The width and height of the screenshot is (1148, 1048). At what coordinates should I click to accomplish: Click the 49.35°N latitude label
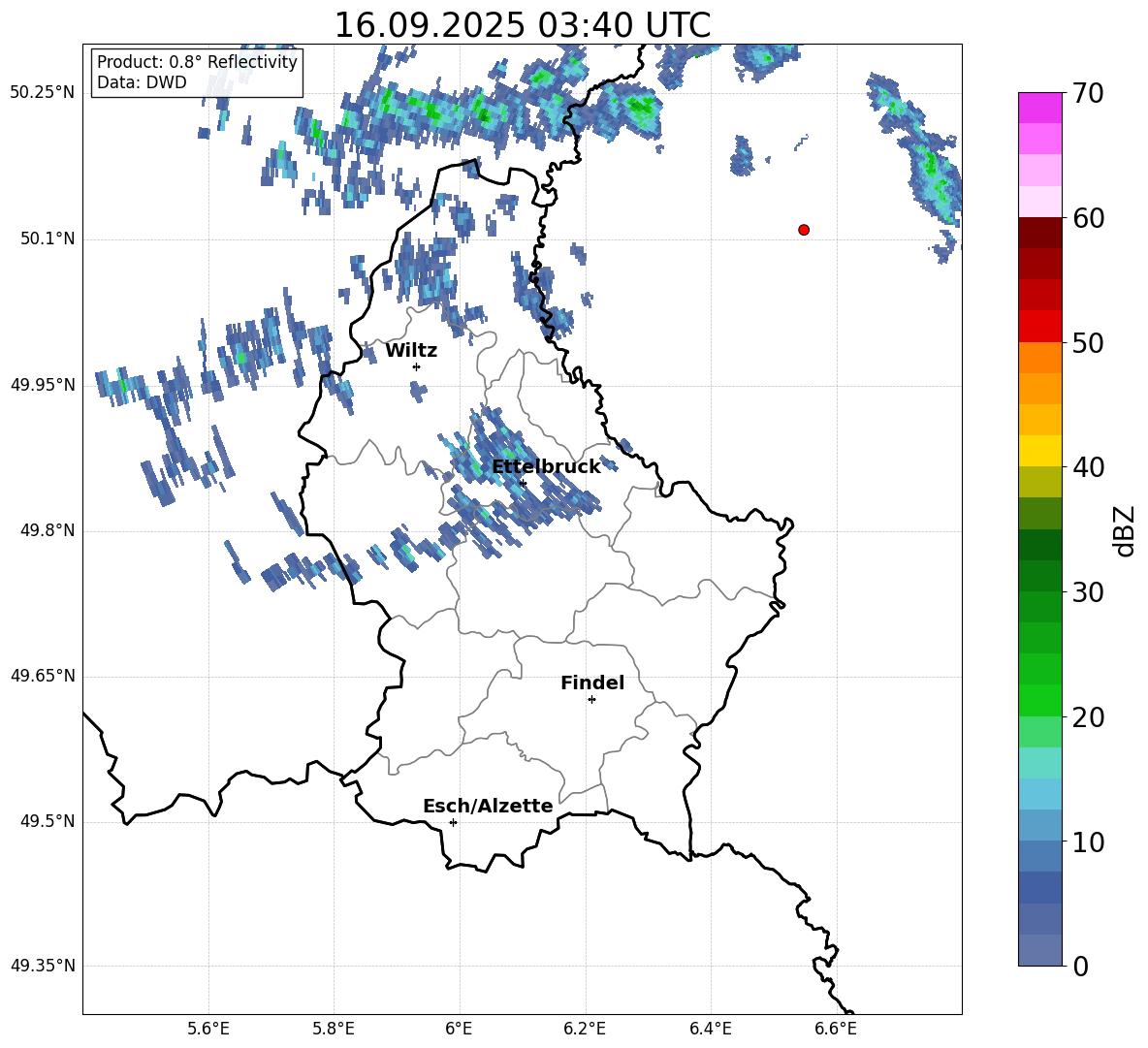[x=43, y=966]
